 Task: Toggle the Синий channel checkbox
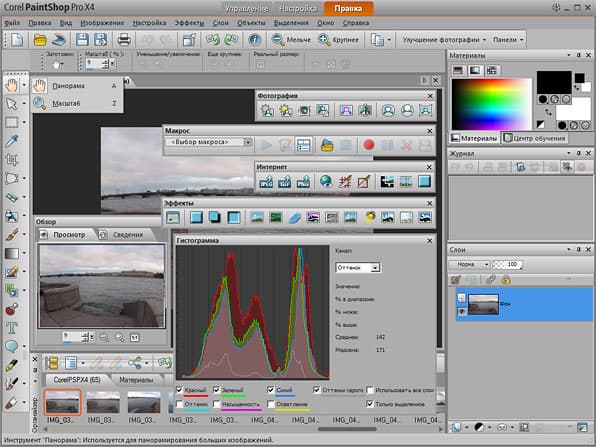(271, 390)
